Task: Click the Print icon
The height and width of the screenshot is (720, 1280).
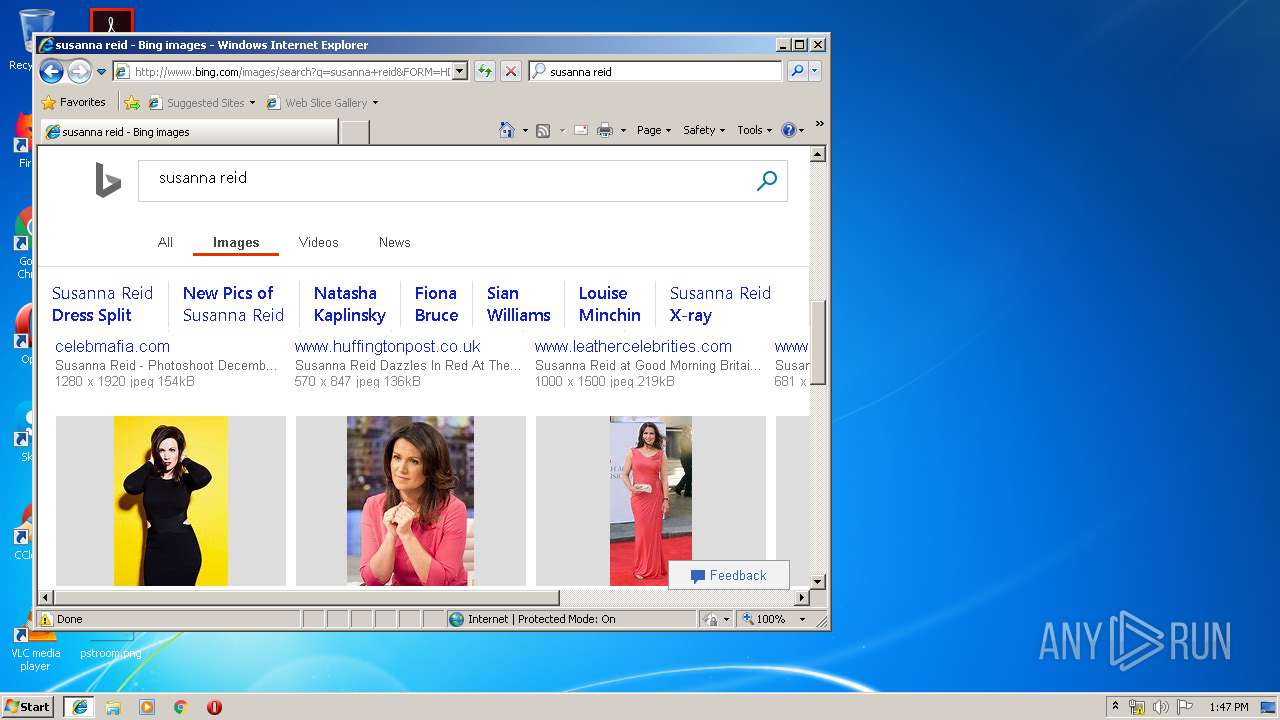Action: [x=605, y=130]
